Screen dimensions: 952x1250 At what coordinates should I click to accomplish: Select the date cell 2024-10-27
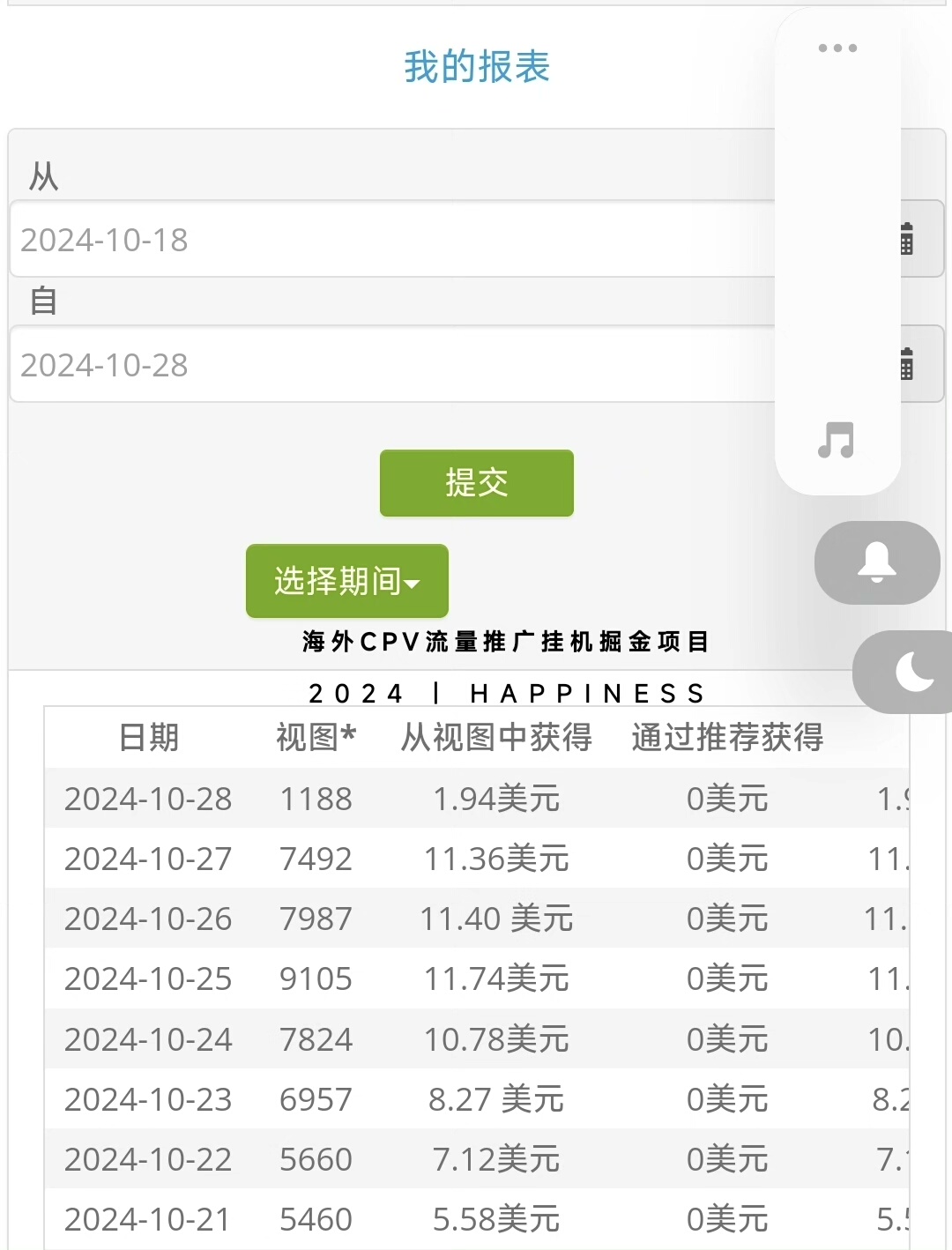(x=148, y=859)
